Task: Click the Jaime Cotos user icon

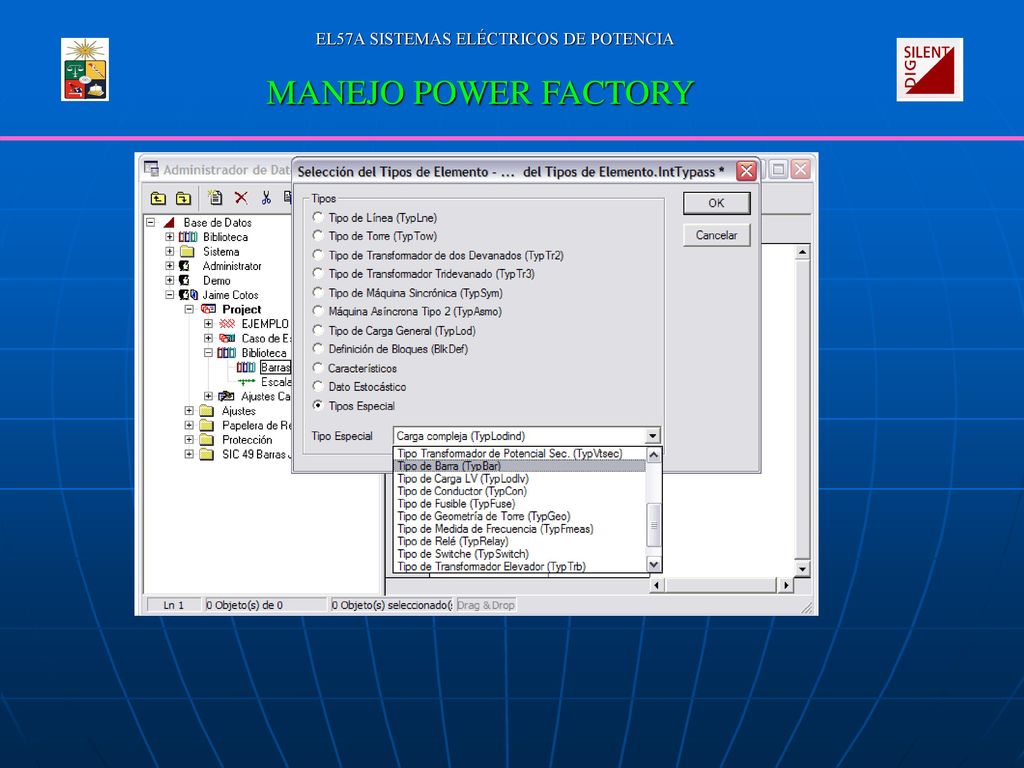Action: click(x=188, y=295)
